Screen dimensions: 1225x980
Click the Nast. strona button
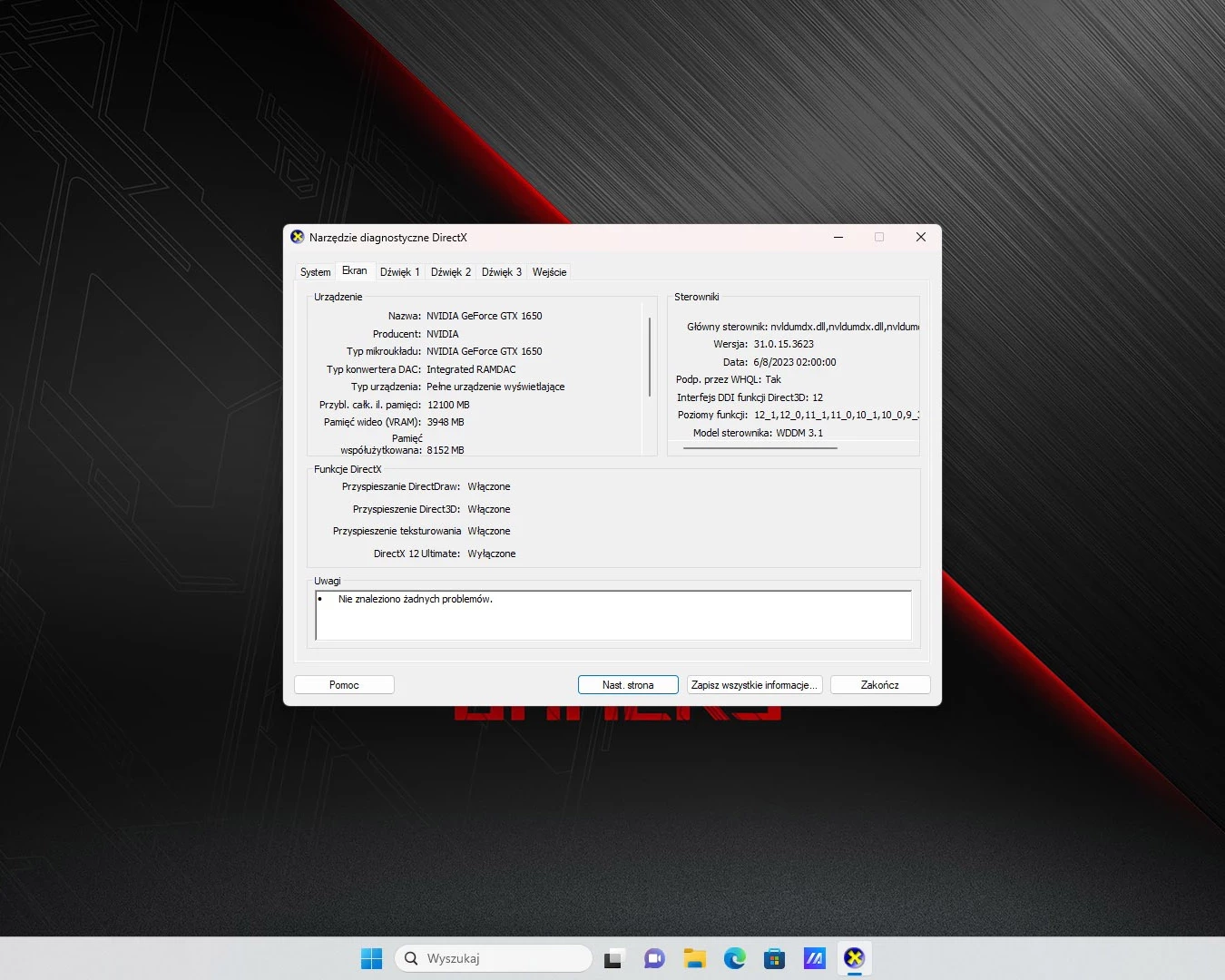[628, 685]
